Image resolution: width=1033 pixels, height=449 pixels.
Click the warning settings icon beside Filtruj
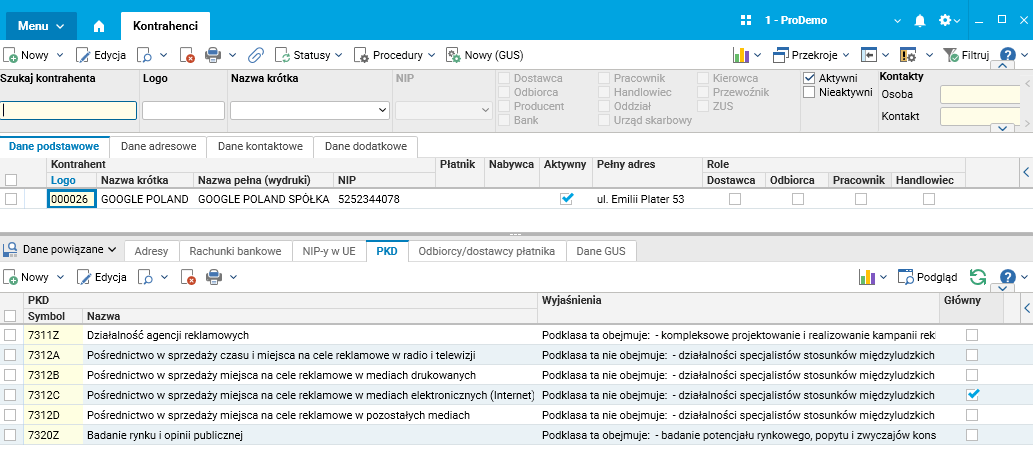coord(908,55)
